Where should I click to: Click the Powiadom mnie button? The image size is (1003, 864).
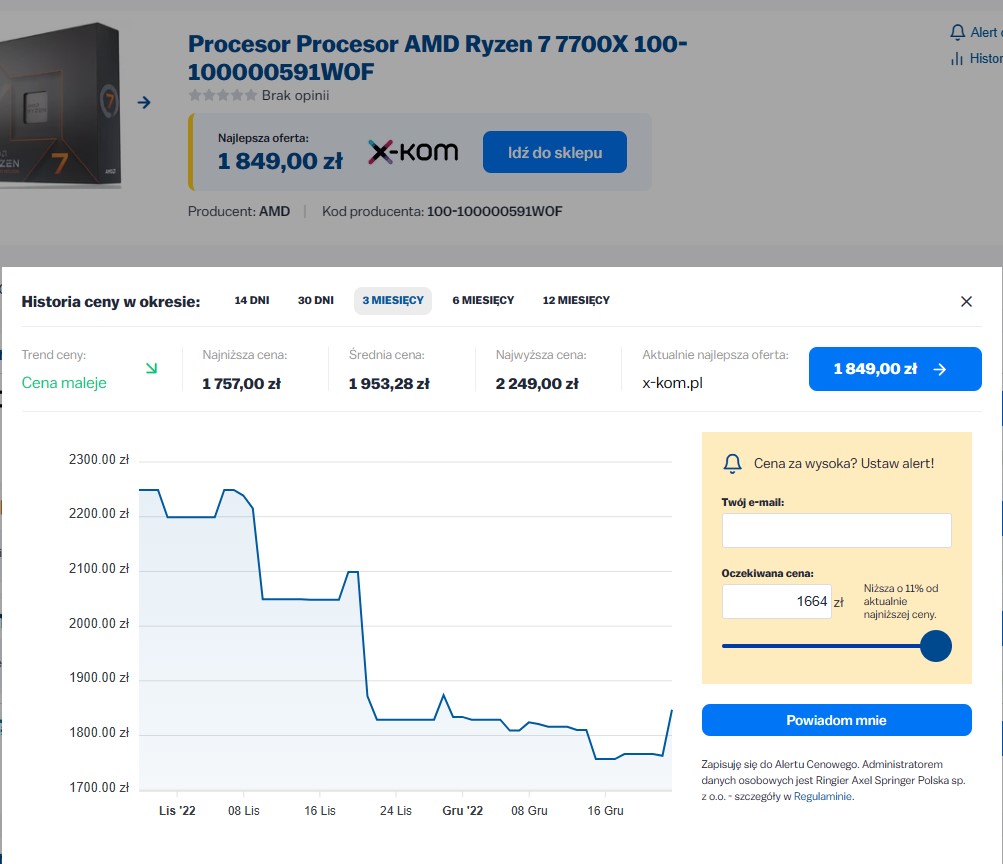837,720
